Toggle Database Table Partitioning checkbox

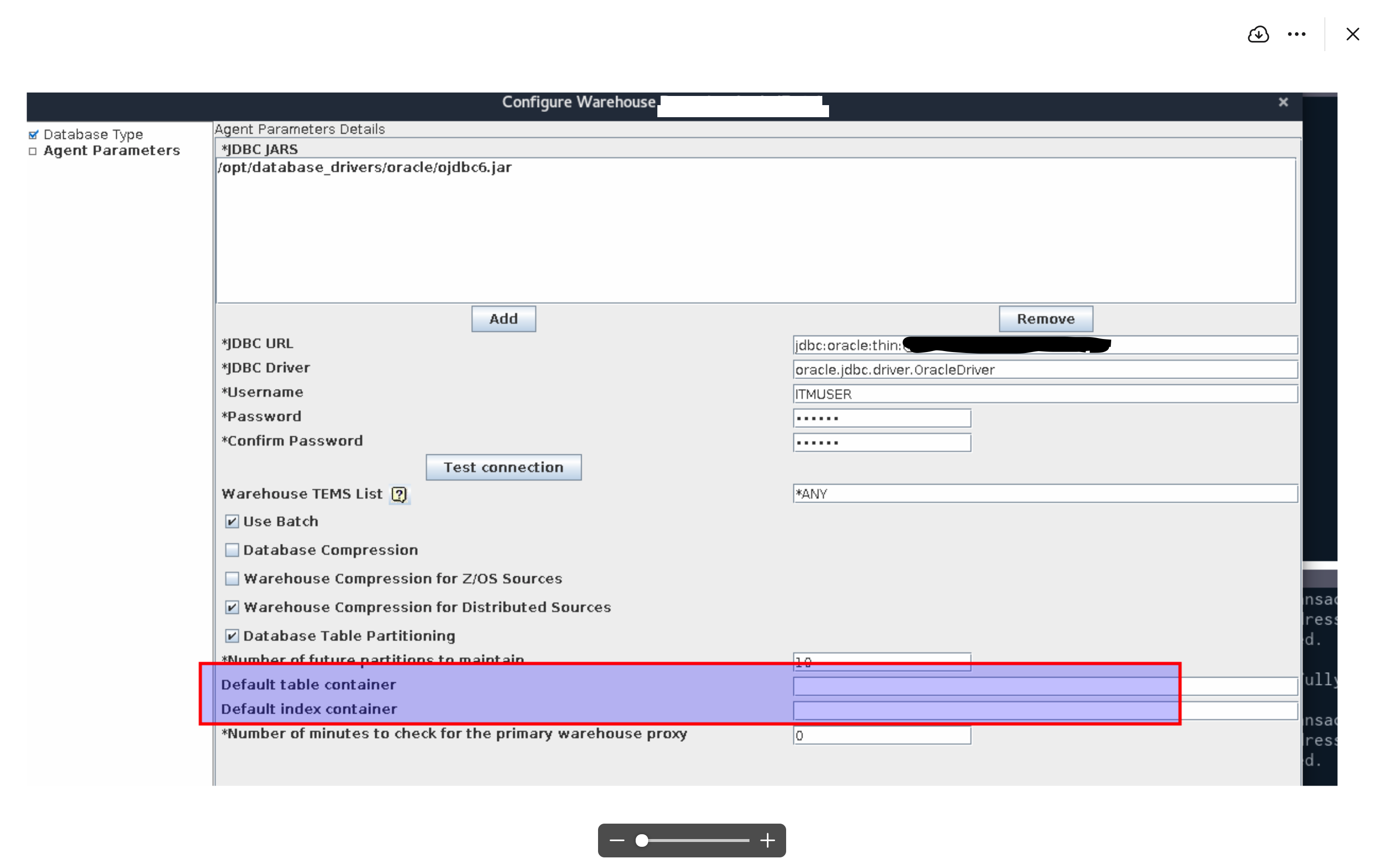click(231, 636)
